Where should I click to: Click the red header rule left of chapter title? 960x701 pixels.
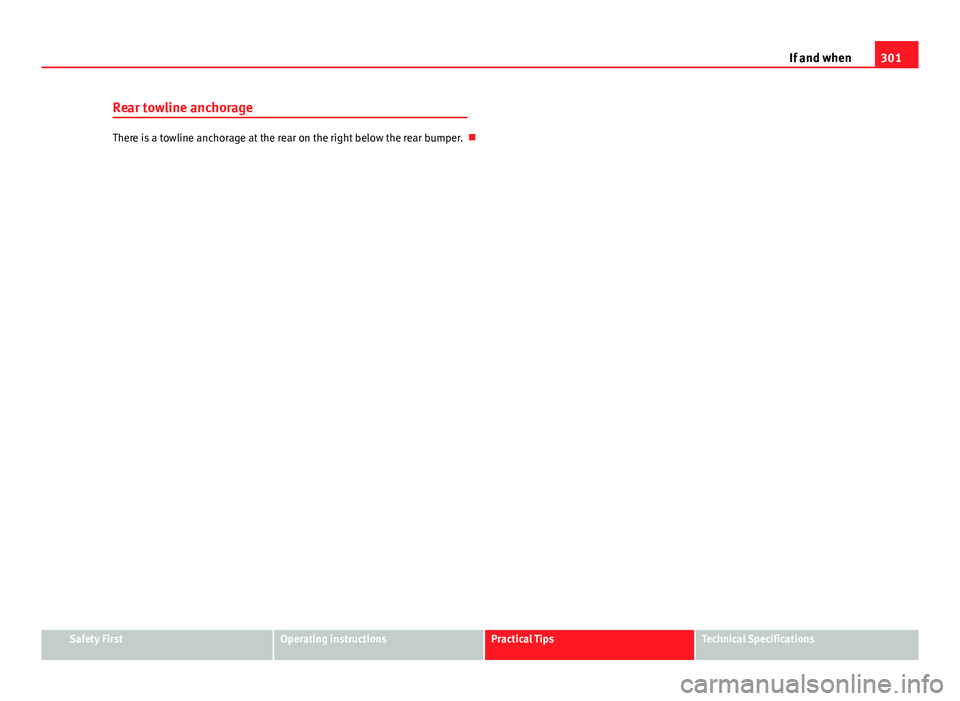(400, 68)
